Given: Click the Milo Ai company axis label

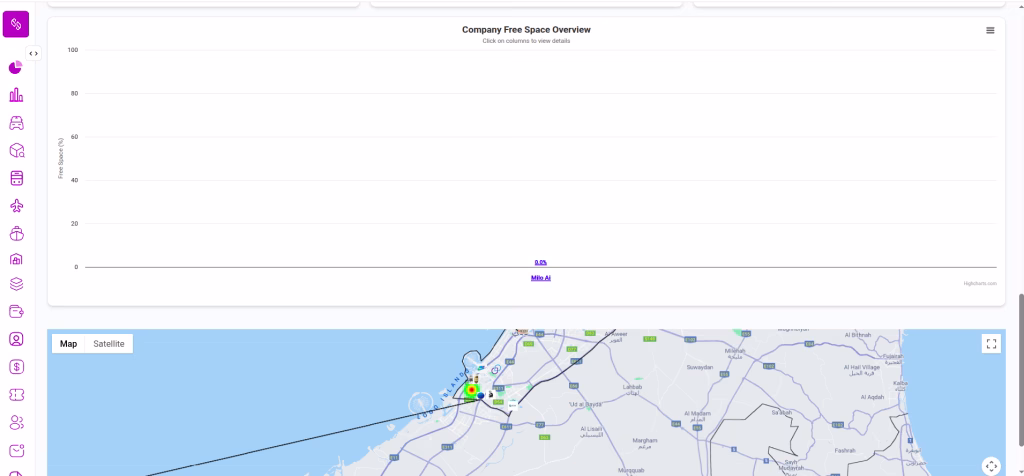Looking at the screenshot, I should (541, 278).
